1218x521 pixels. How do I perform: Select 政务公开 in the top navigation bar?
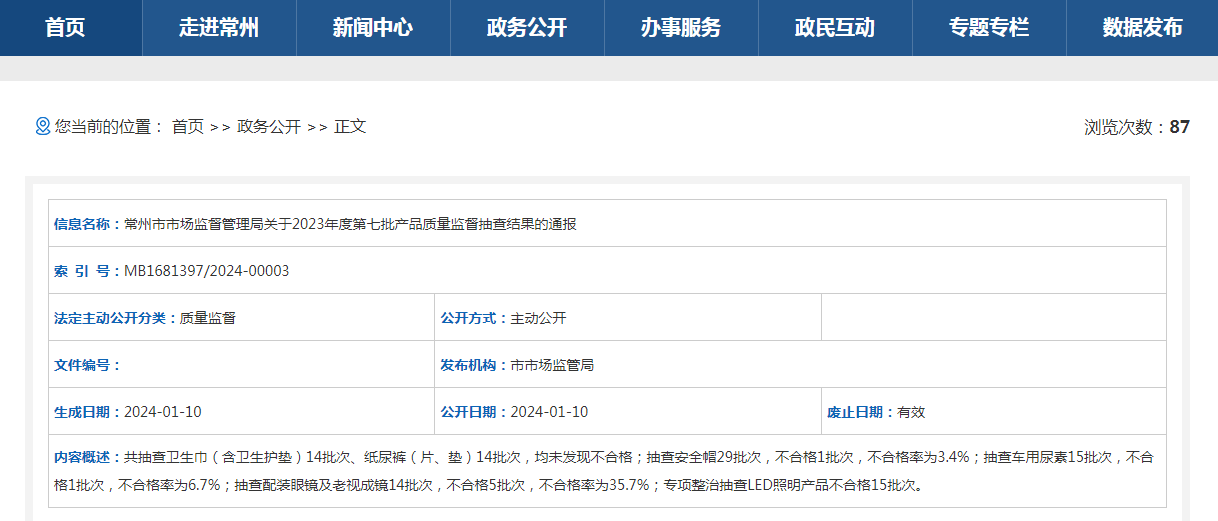[x=527, y=28]
